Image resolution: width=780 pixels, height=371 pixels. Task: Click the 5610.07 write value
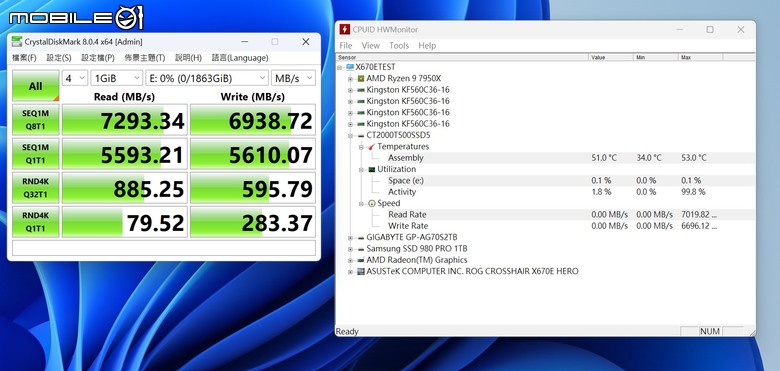click(270, 155)
